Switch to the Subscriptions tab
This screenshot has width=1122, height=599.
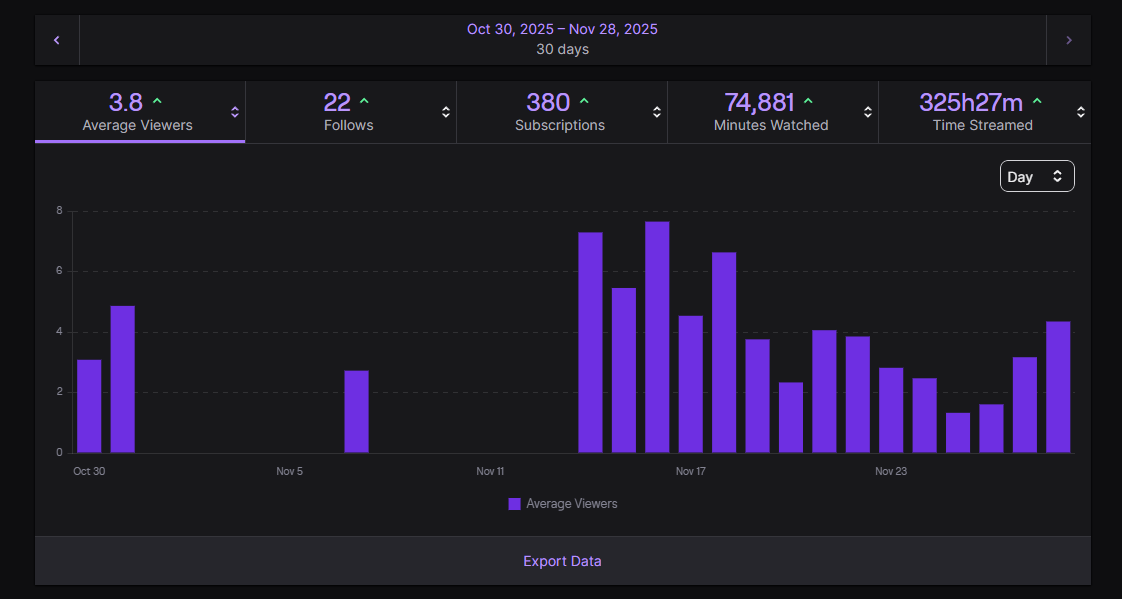pyautogui.click(x=560, y=111)
